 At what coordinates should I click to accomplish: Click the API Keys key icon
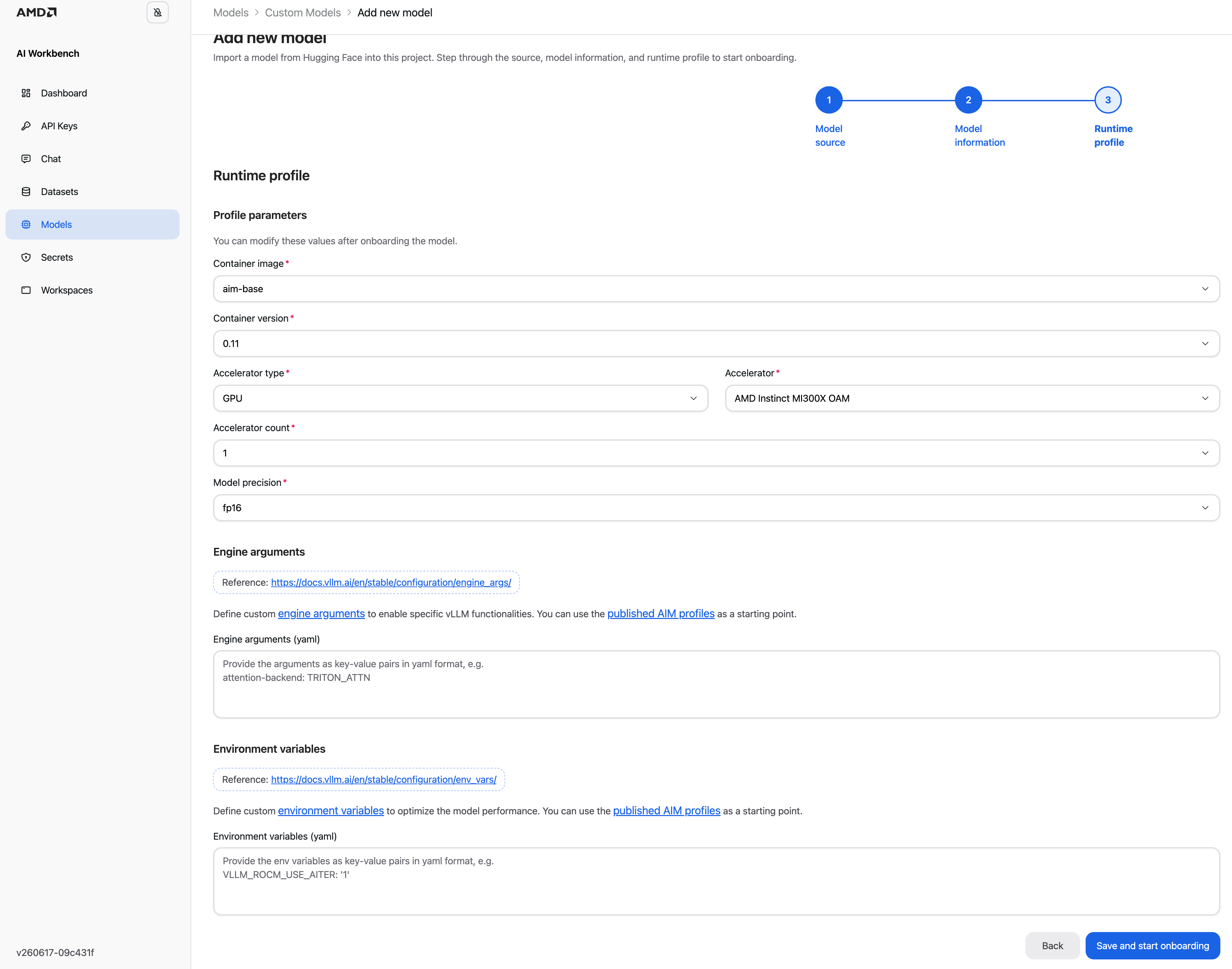point(26,126)
